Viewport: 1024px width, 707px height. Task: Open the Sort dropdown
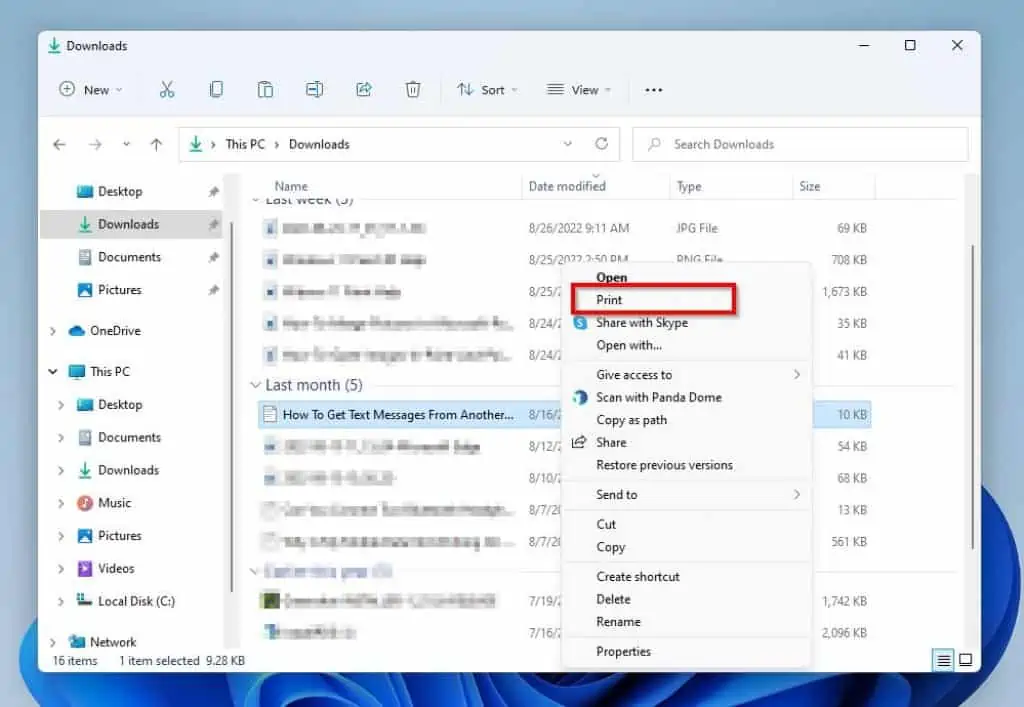pos(487,89)
